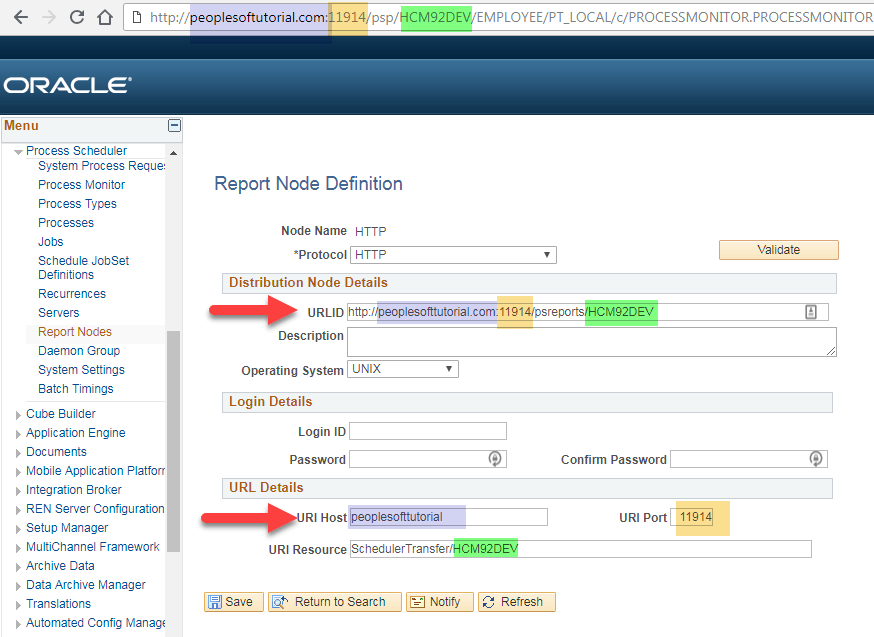Click the Password field lock icon

click(x=494, y=459)
